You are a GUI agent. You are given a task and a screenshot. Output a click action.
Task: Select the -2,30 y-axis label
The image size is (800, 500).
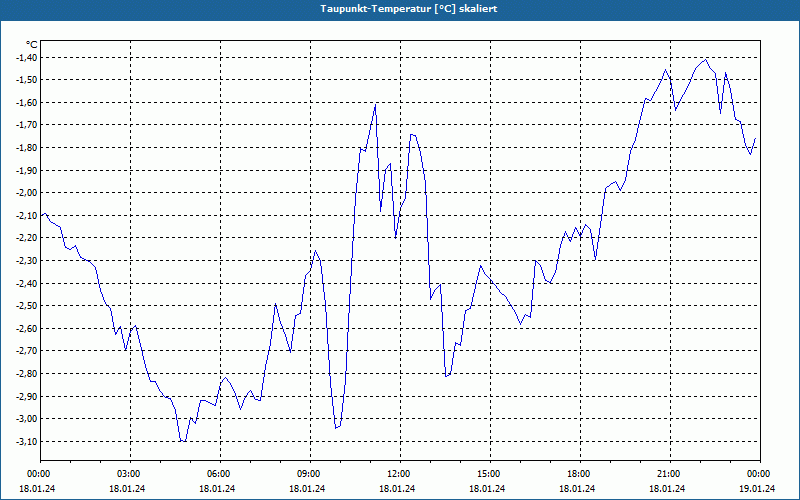tap(27, 261)
